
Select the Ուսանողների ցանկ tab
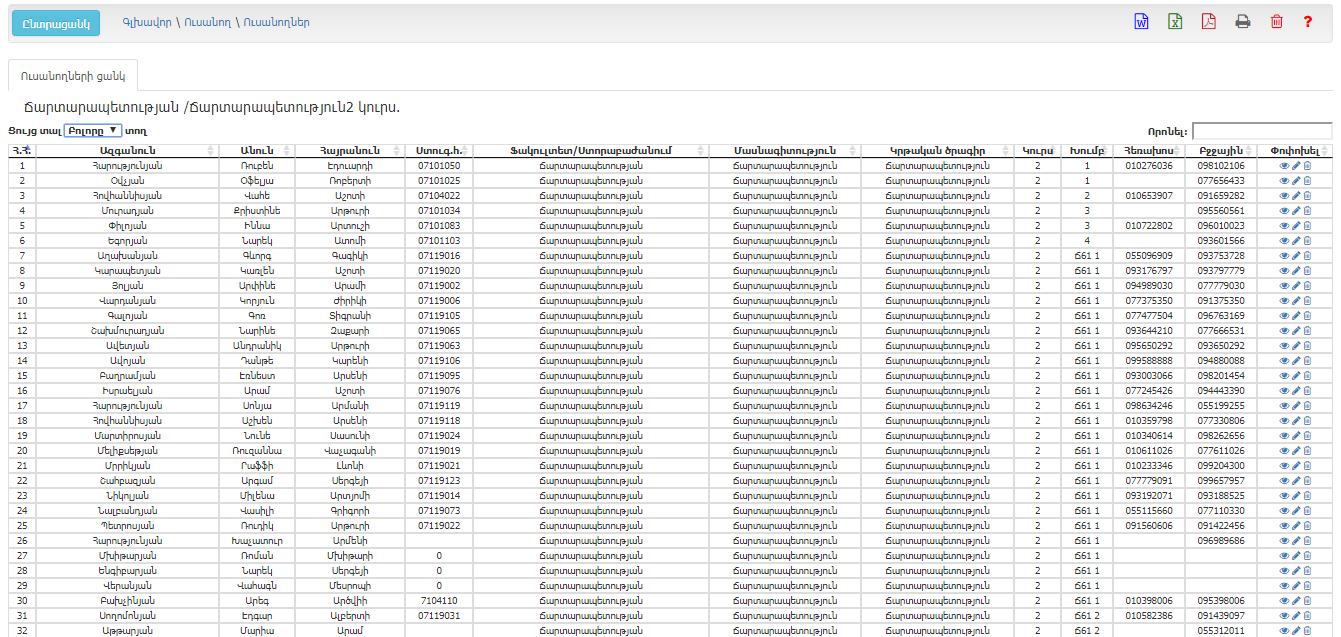72,76
